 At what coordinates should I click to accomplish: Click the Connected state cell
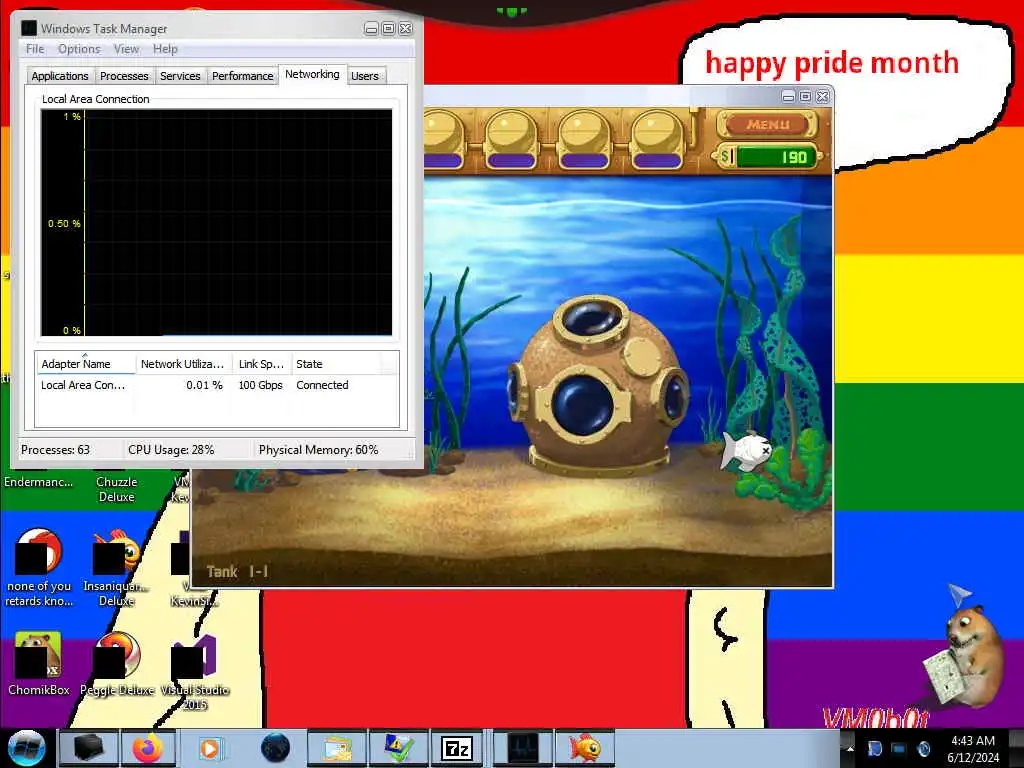coord(322,385)
